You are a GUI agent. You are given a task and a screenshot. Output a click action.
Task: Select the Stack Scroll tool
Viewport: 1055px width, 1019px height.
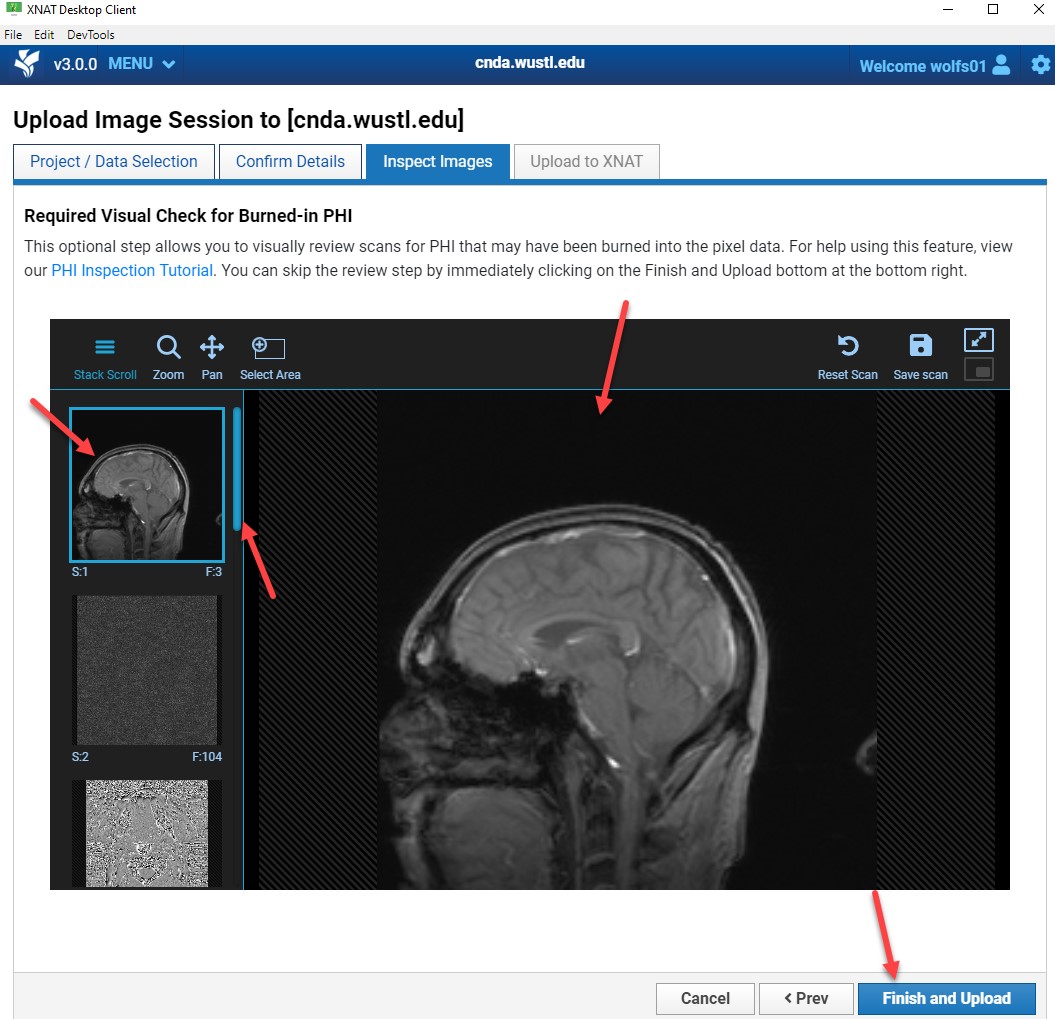click(x=104, y=355)
